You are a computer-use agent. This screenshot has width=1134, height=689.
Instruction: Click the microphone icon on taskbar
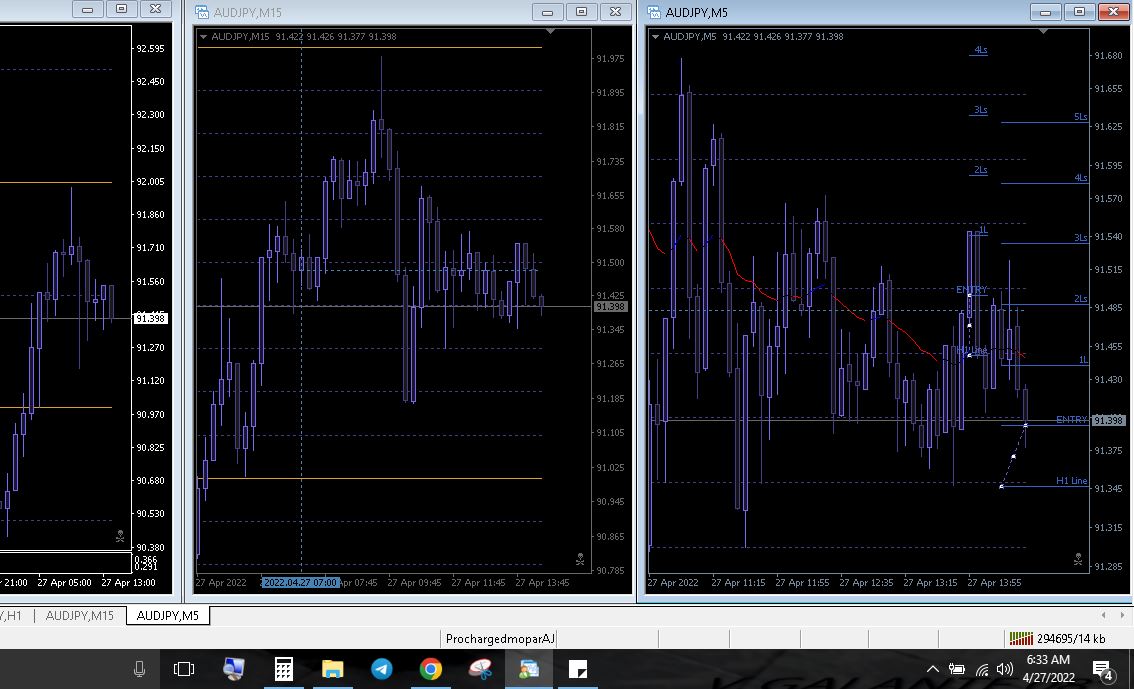coord(139,669)
